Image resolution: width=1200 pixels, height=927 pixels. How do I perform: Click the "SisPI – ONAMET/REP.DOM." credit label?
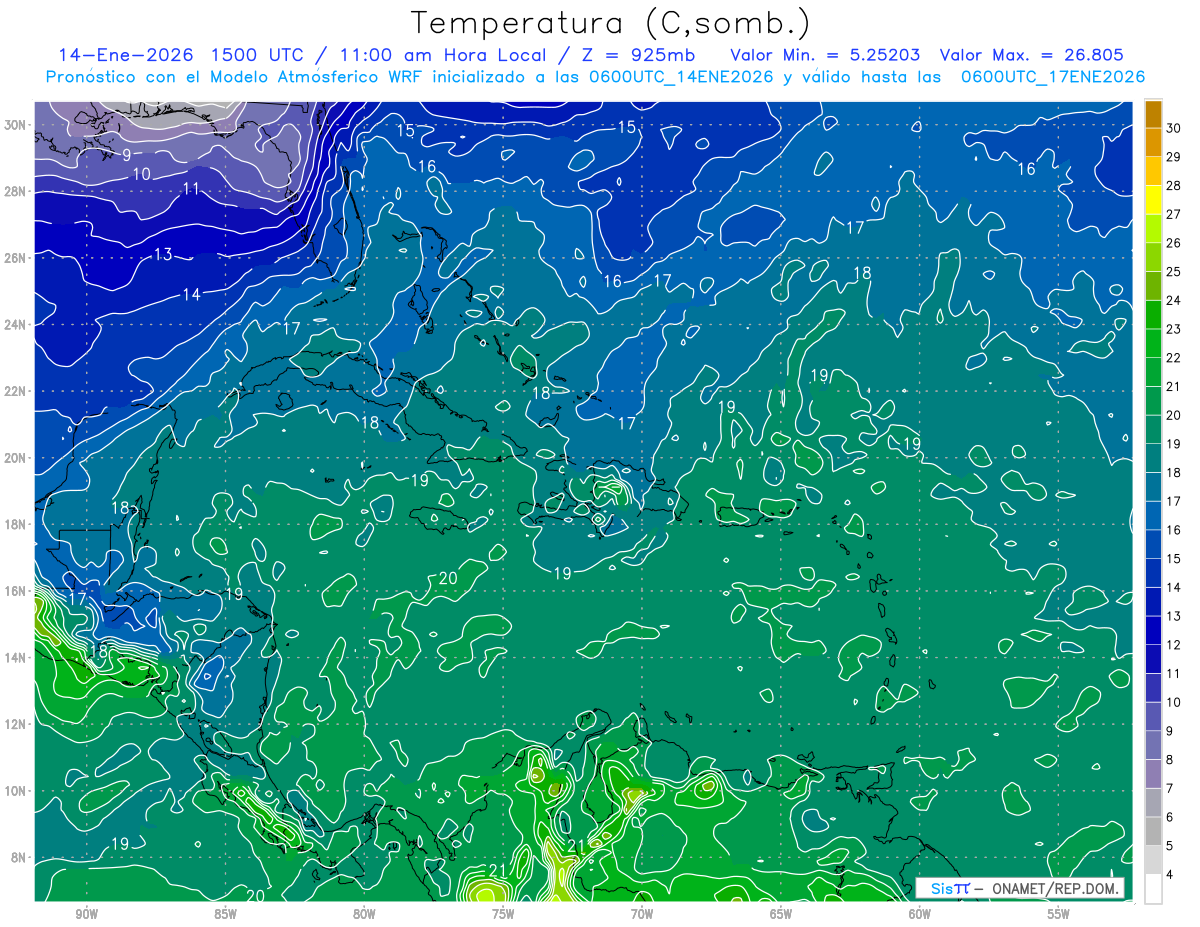[x=1020, y=888]
